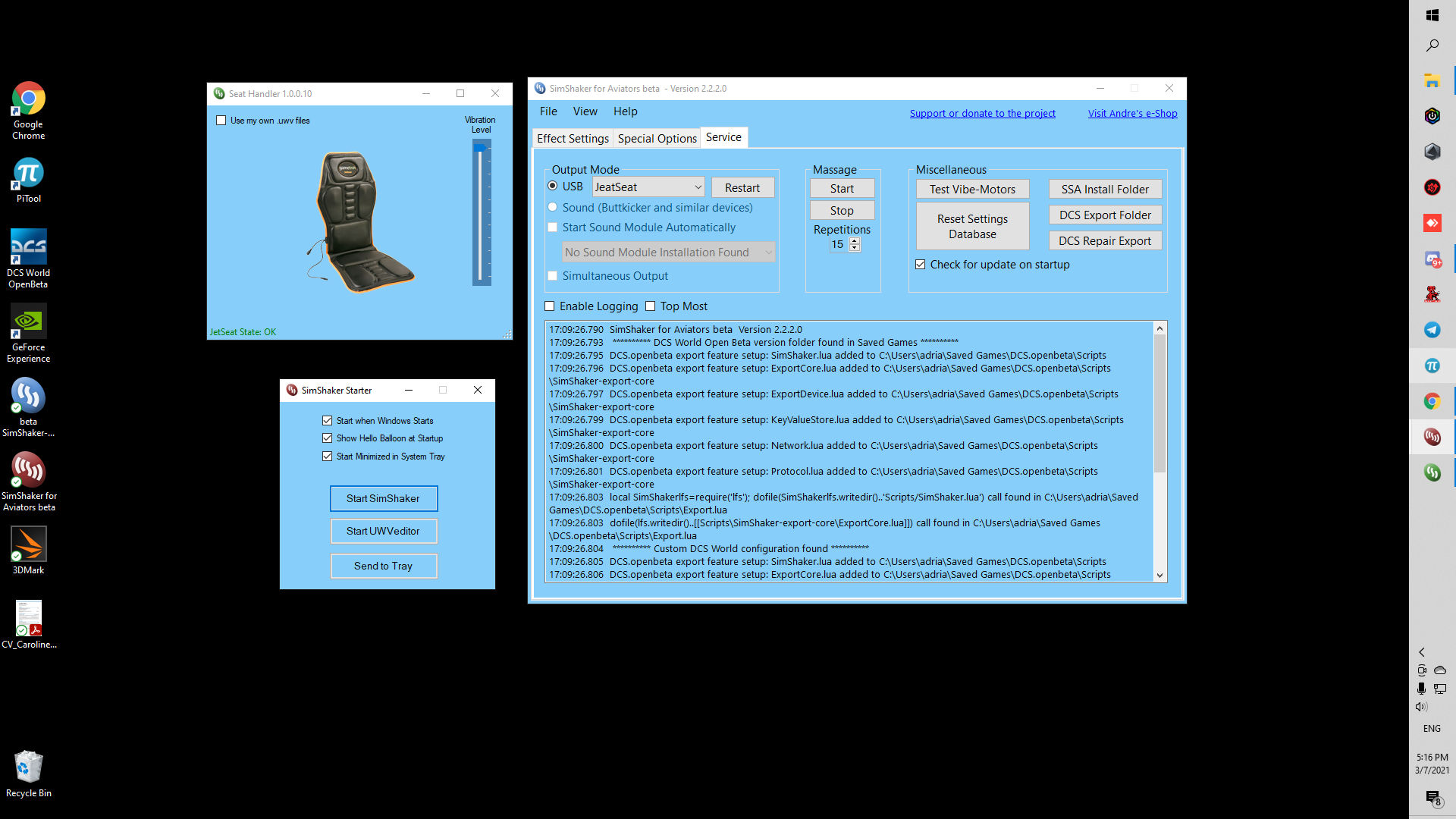Open Discord from the taskbar
This screenshot has height=819, width=1456.
pyautogui.click(x=1432, y=259)
